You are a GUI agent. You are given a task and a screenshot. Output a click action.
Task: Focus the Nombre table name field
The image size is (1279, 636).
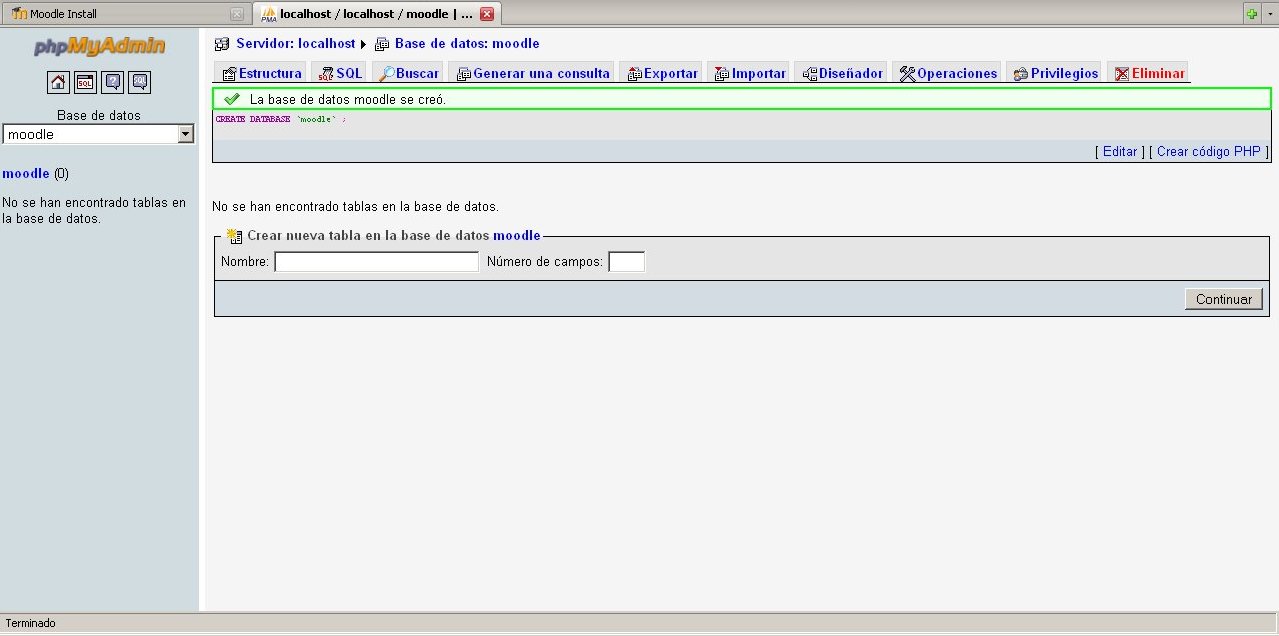(376, 262)
